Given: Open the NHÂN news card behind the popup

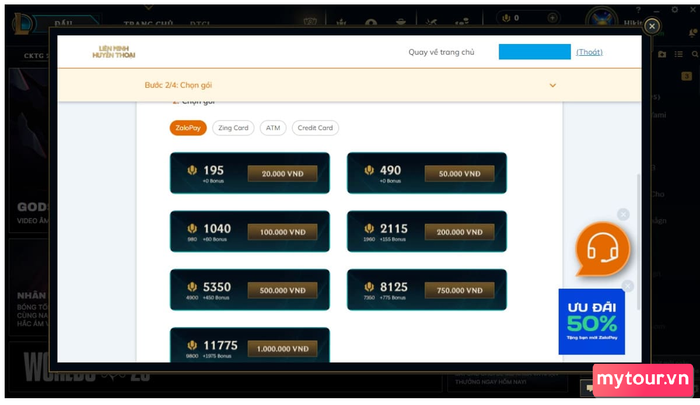Looking at the screenshot, I should [x=29, y=288].
